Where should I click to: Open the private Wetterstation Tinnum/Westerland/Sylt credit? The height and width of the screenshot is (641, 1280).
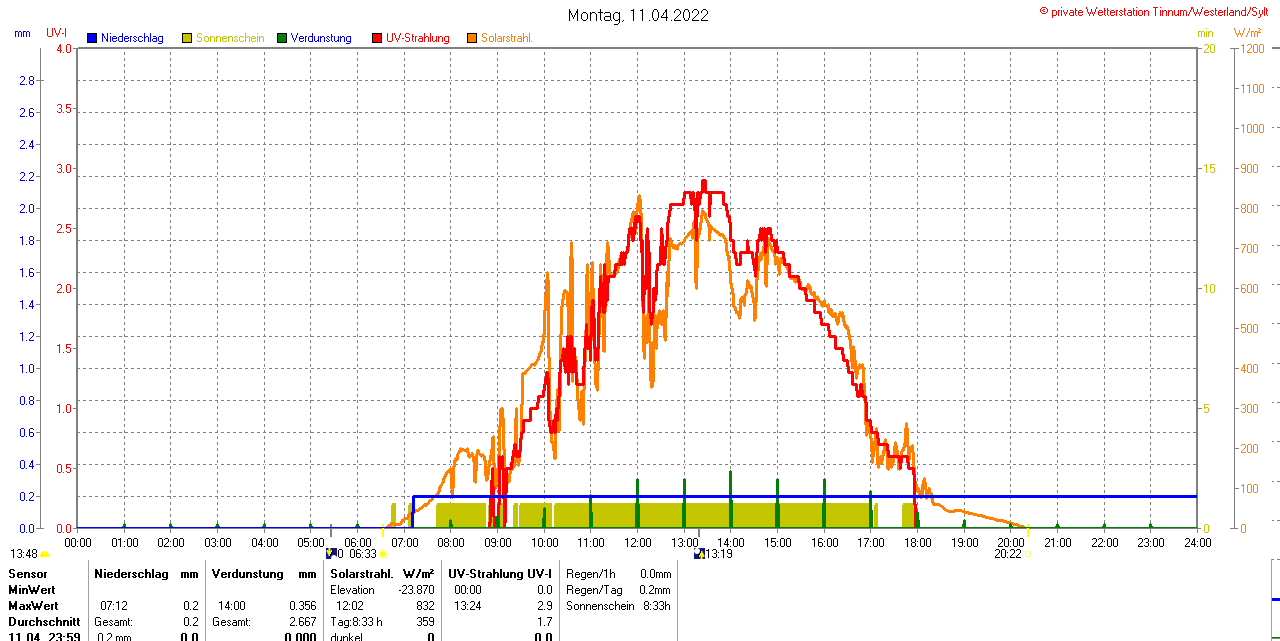1158,12
